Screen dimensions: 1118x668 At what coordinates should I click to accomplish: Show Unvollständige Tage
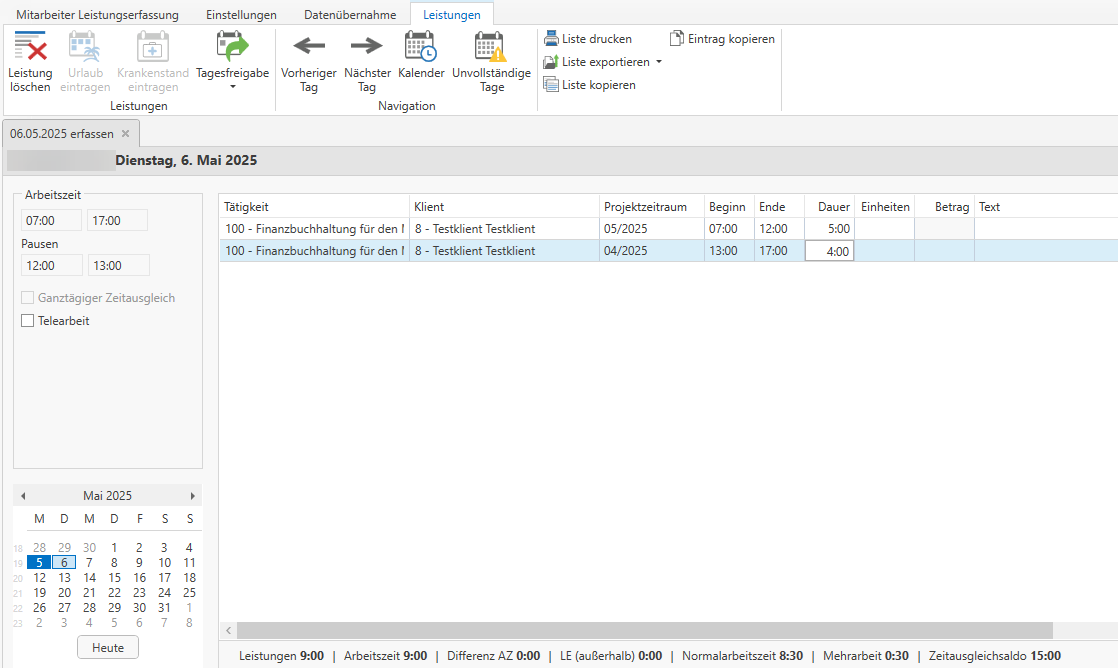491,47
